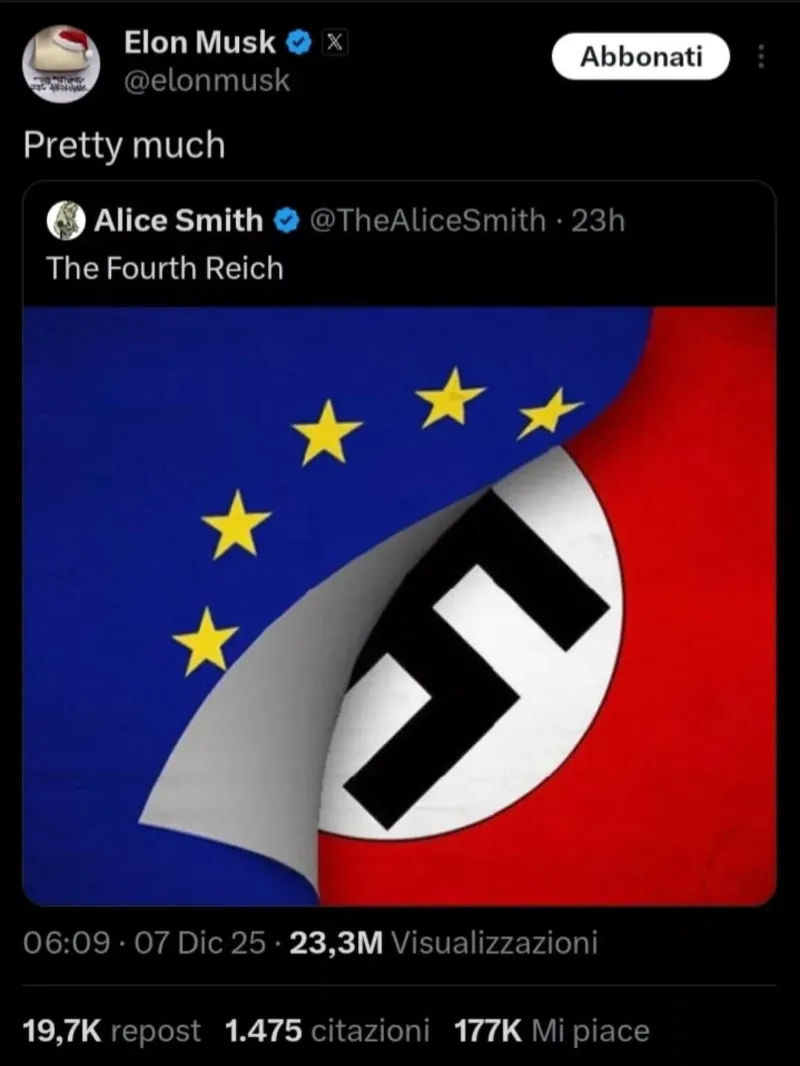Click the 'Pretty much' post text
The height and width of the screenshot is (1066, 800).
124,145
